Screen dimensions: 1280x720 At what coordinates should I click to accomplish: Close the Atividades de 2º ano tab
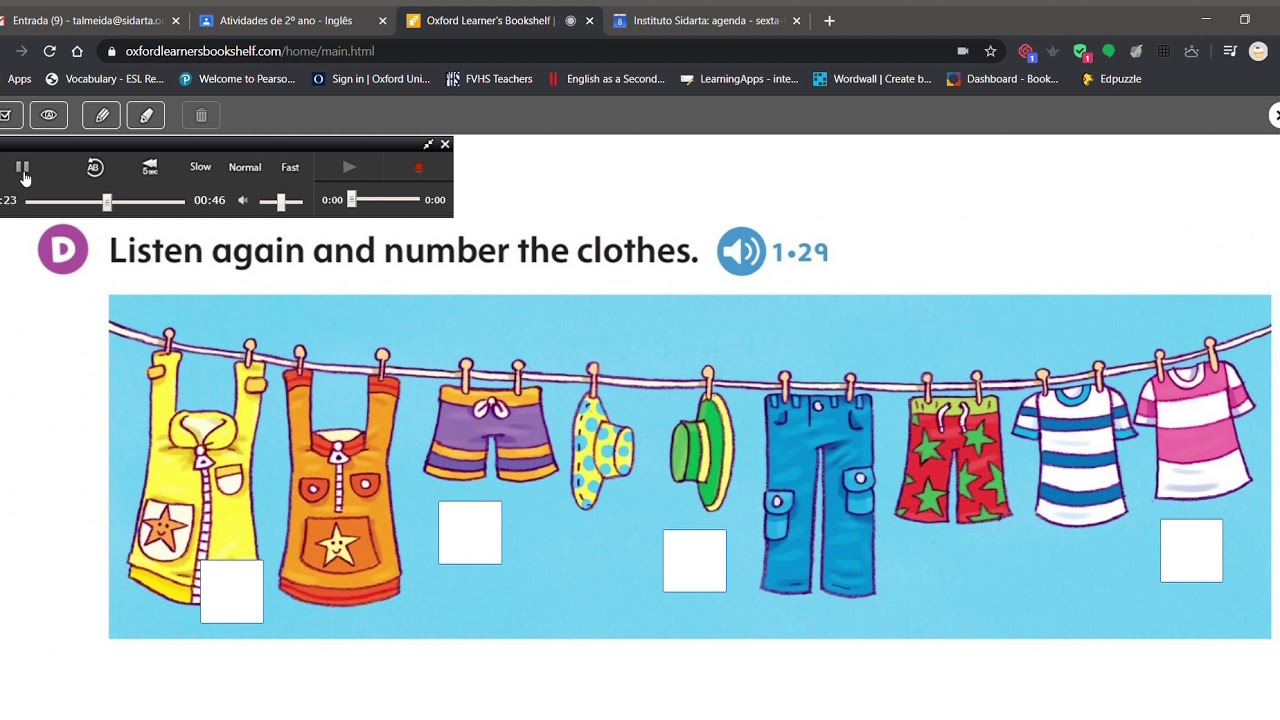382,20
